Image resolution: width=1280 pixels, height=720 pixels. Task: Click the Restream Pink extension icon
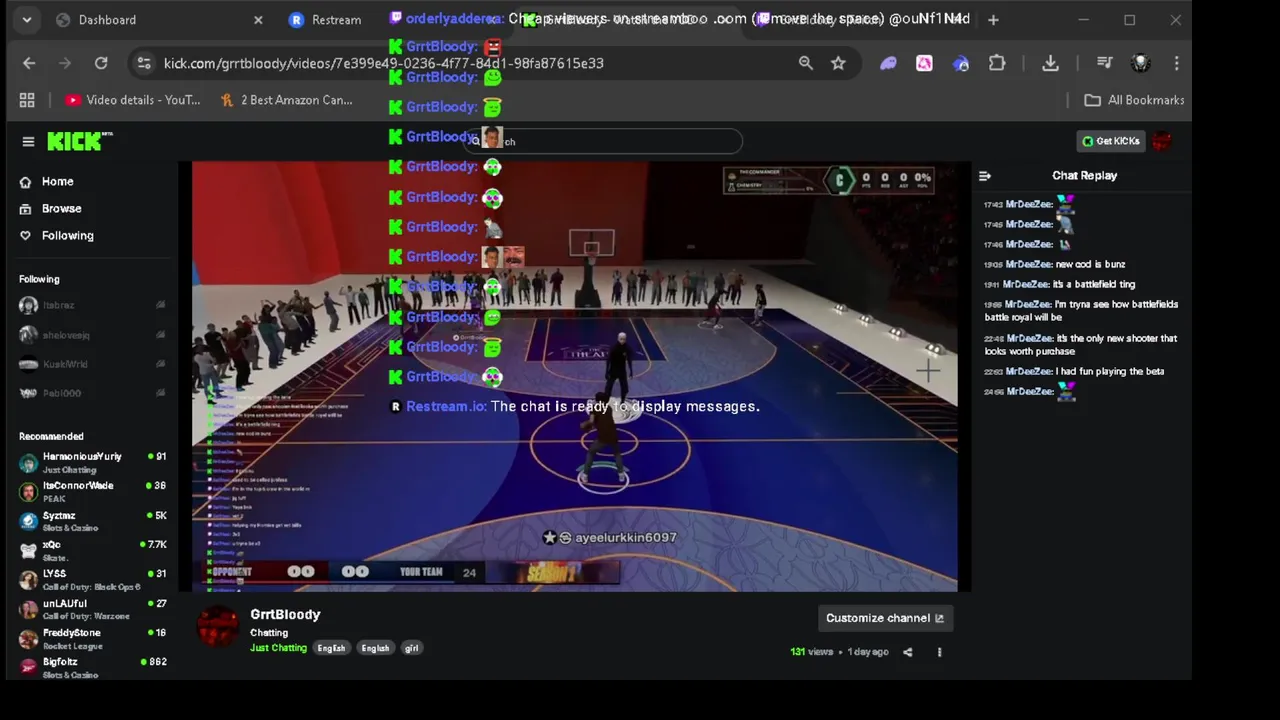click(x=924, y=63)
